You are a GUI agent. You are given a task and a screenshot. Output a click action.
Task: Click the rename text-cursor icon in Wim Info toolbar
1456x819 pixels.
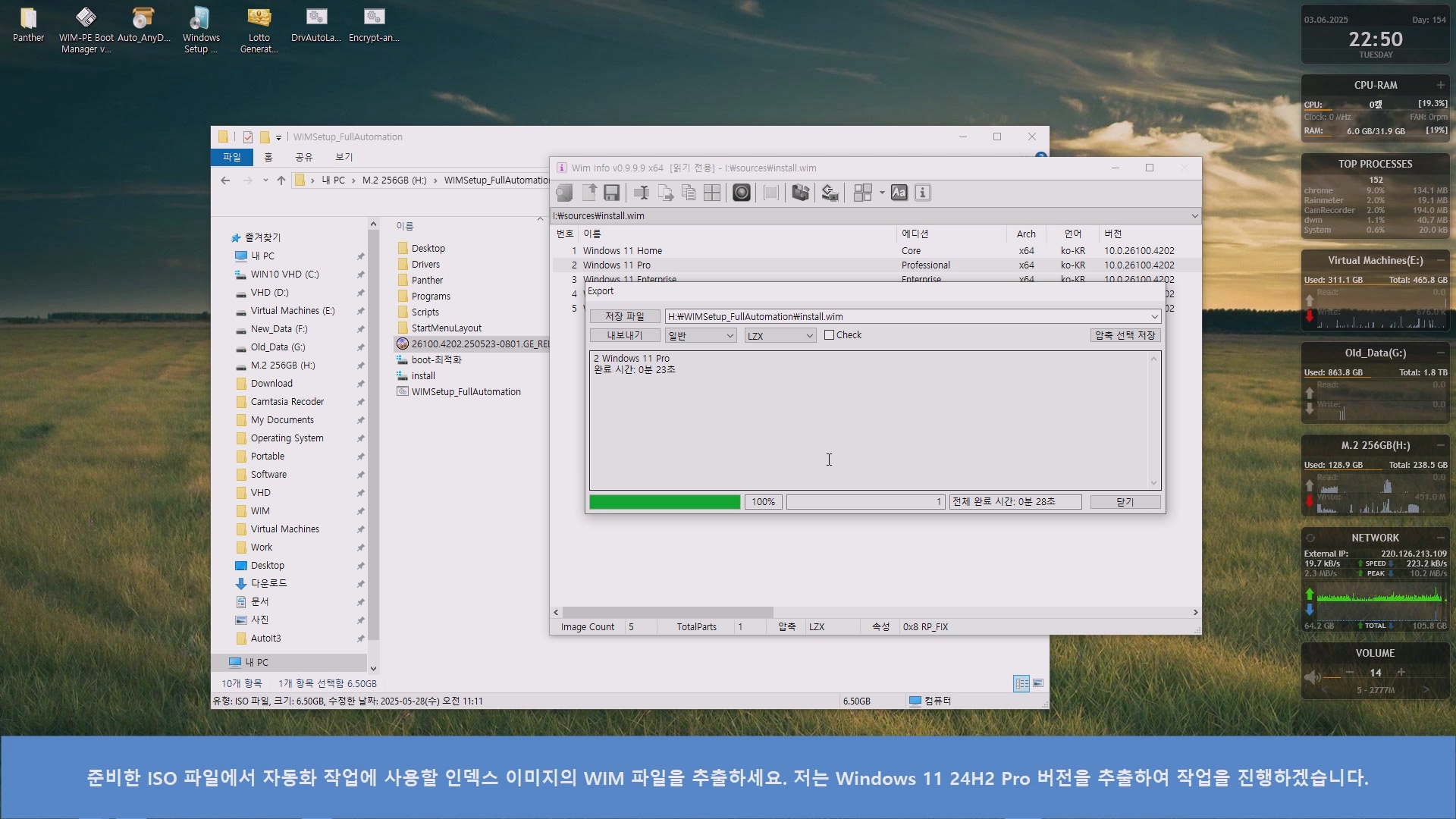pos(642,193)
